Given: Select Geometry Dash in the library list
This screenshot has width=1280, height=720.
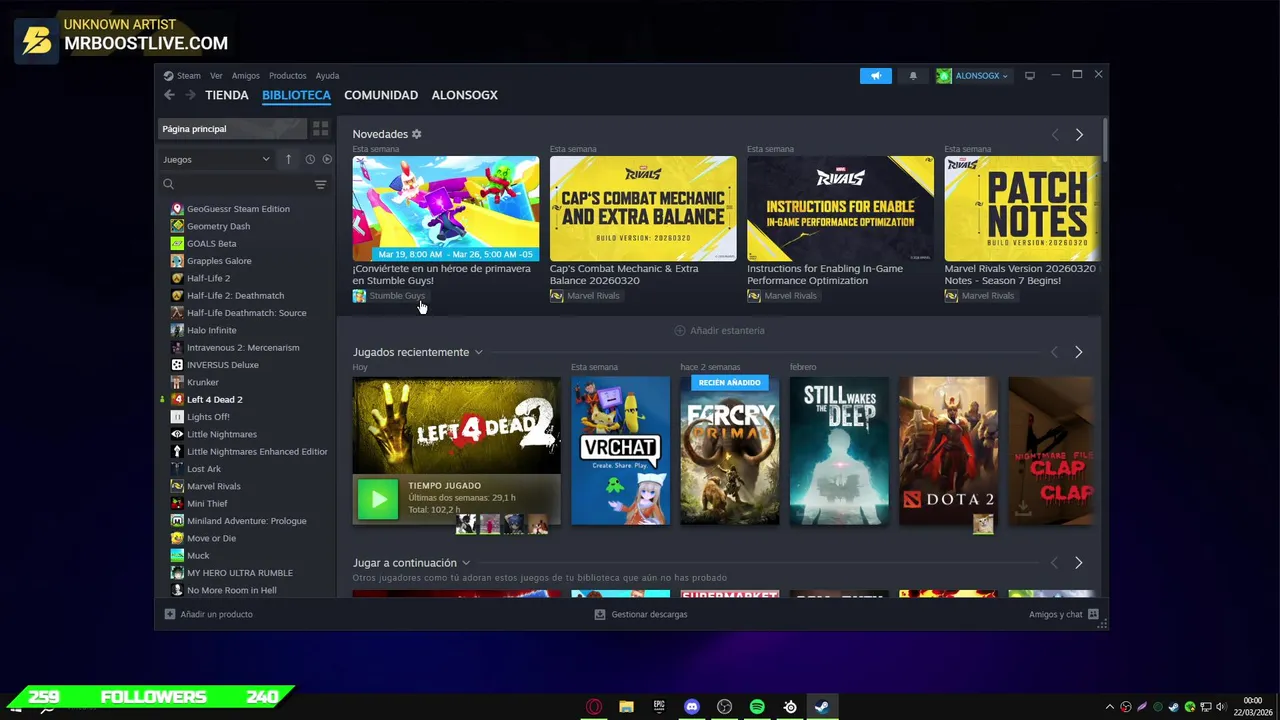Looking at the screenshot, I should click(218, 226).
